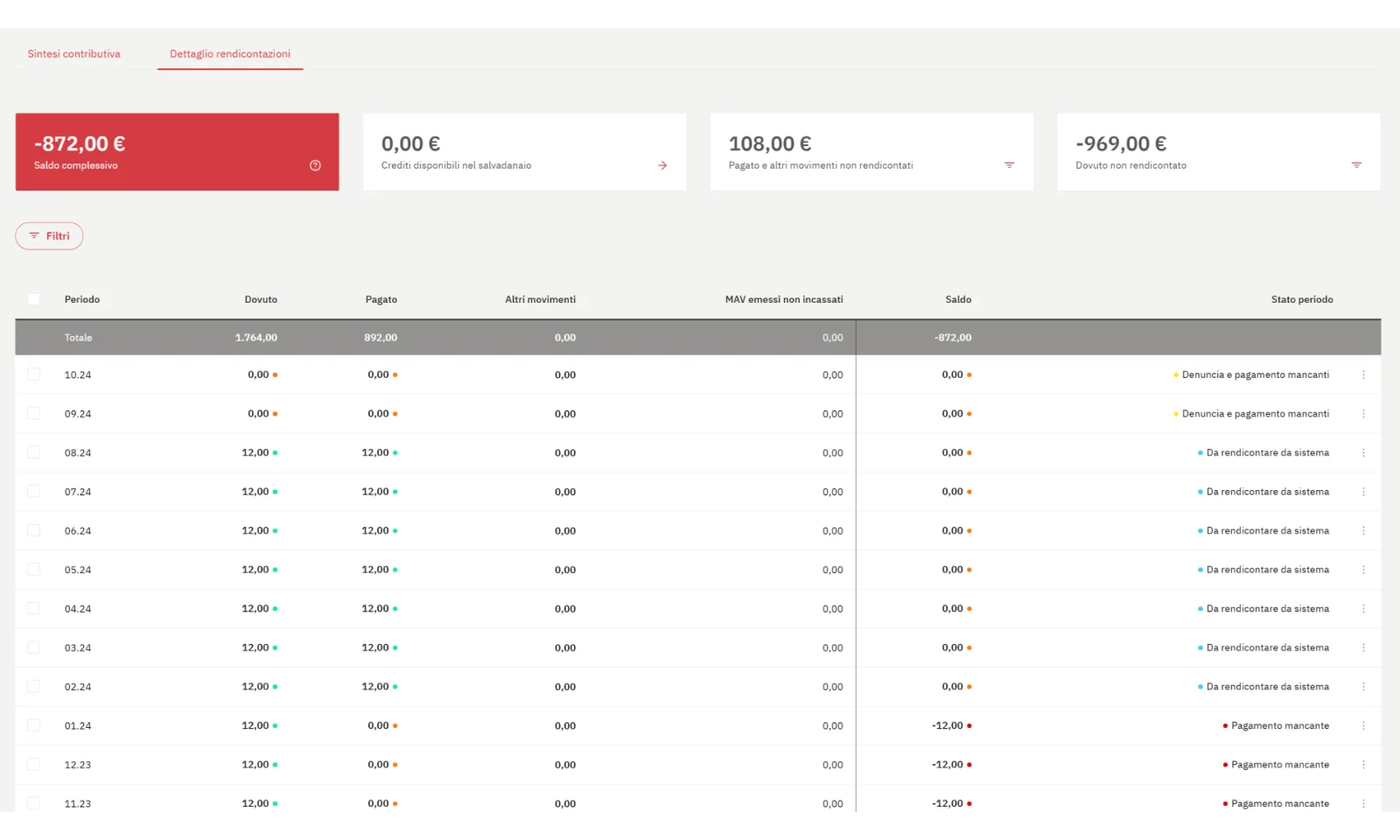Click red status dot on 01.24 Saldo
1400x840 pixels.
click(969, 726)
